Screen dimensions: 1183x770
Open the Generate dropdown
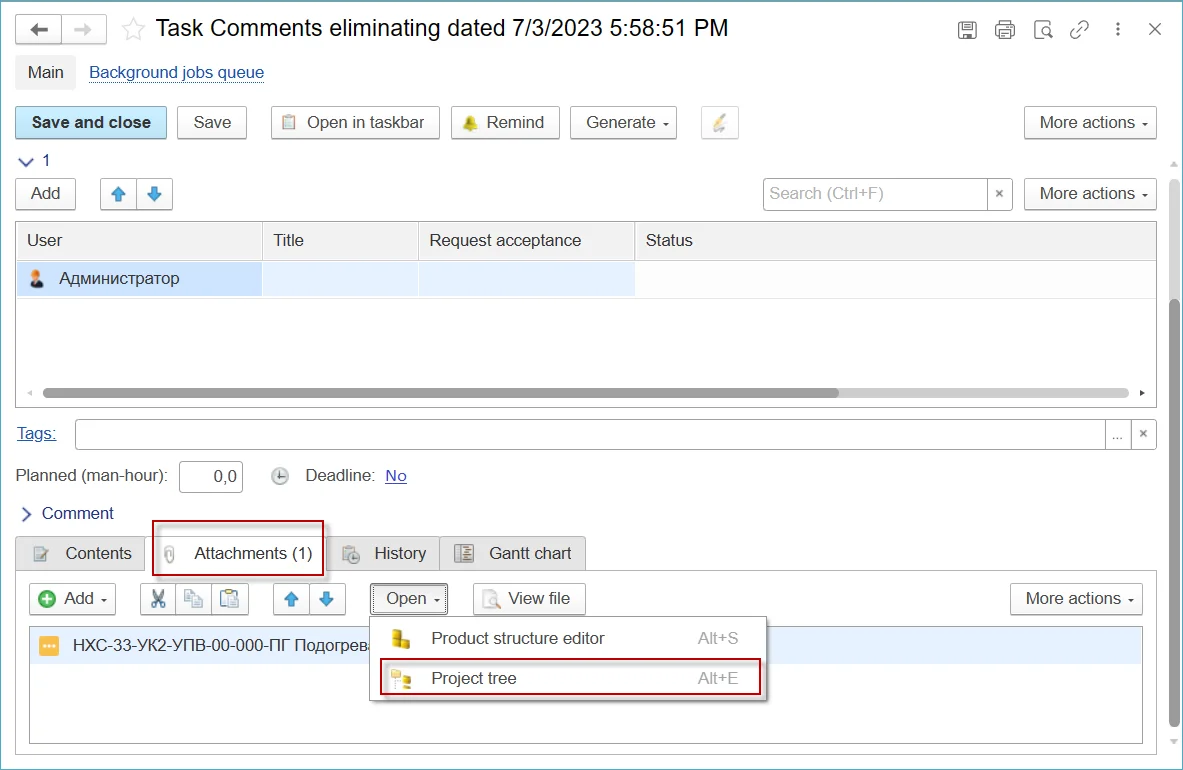click(x=623, y=123)
